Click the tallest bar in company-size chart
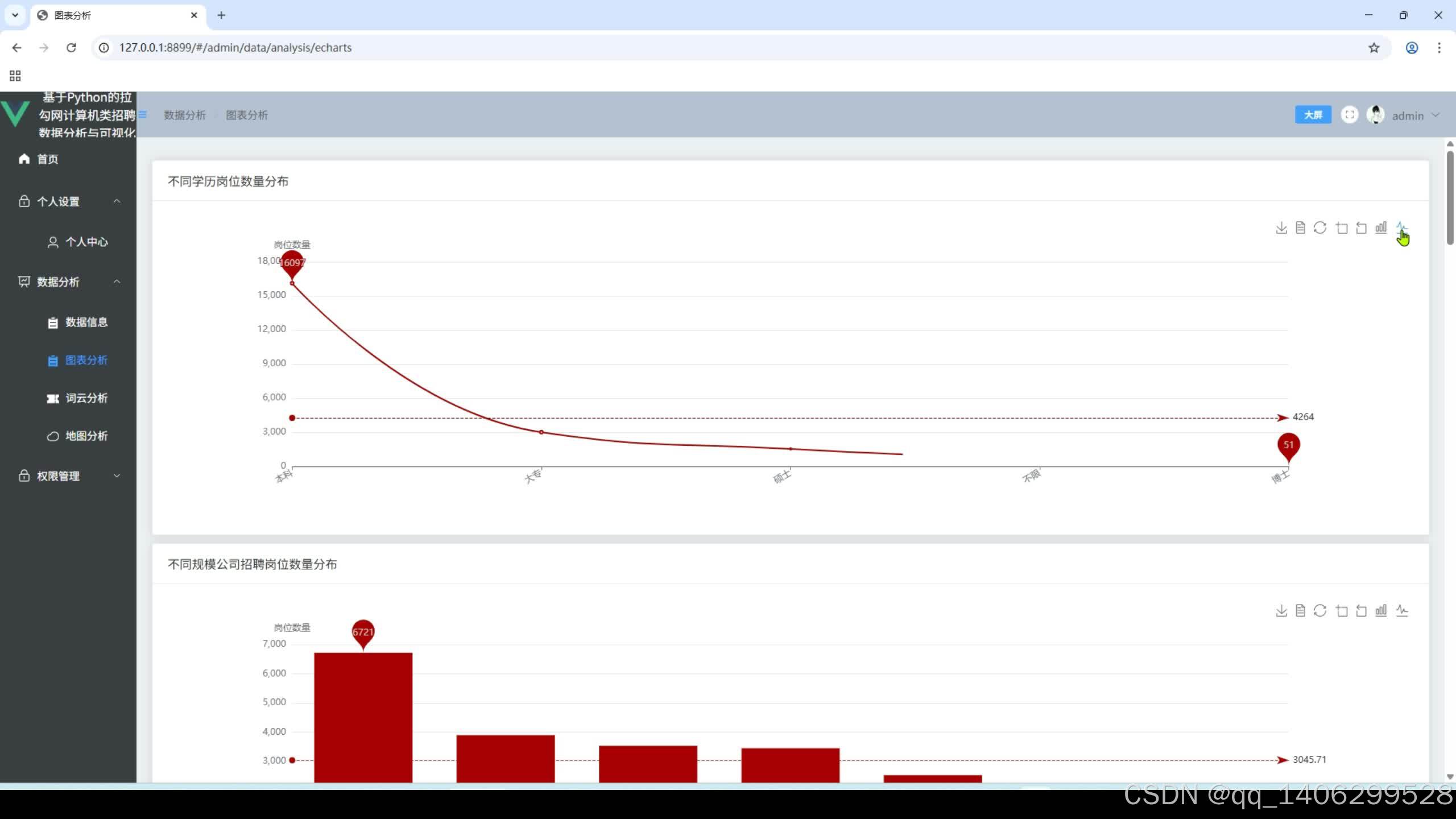The width and height of the screenshot is (1456, 819). point(363,717)
